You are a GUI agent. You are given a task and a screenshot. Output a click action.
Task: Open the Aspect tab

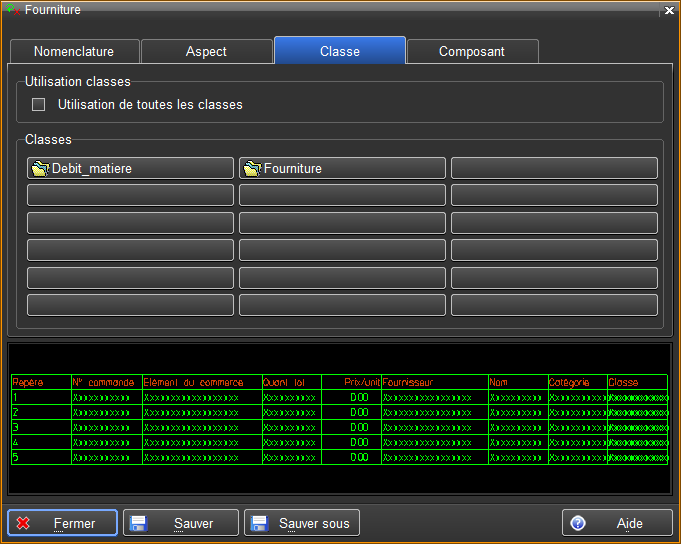[x=206, y=51]
